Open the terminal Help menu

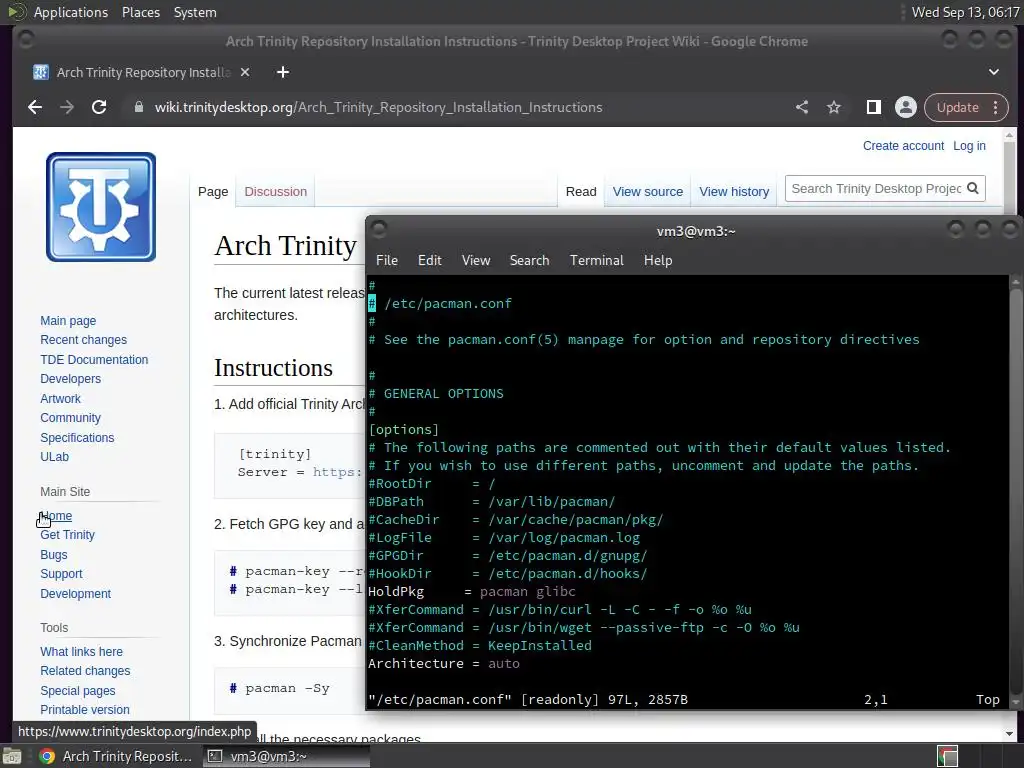[658, 260]
